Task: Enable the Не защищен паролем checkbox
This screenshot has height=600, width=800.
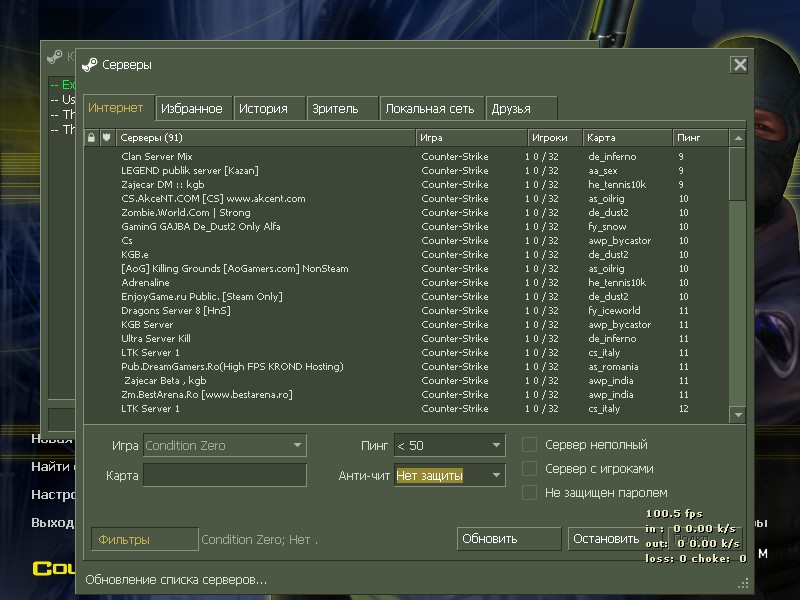Action: [x=529, y=492]
